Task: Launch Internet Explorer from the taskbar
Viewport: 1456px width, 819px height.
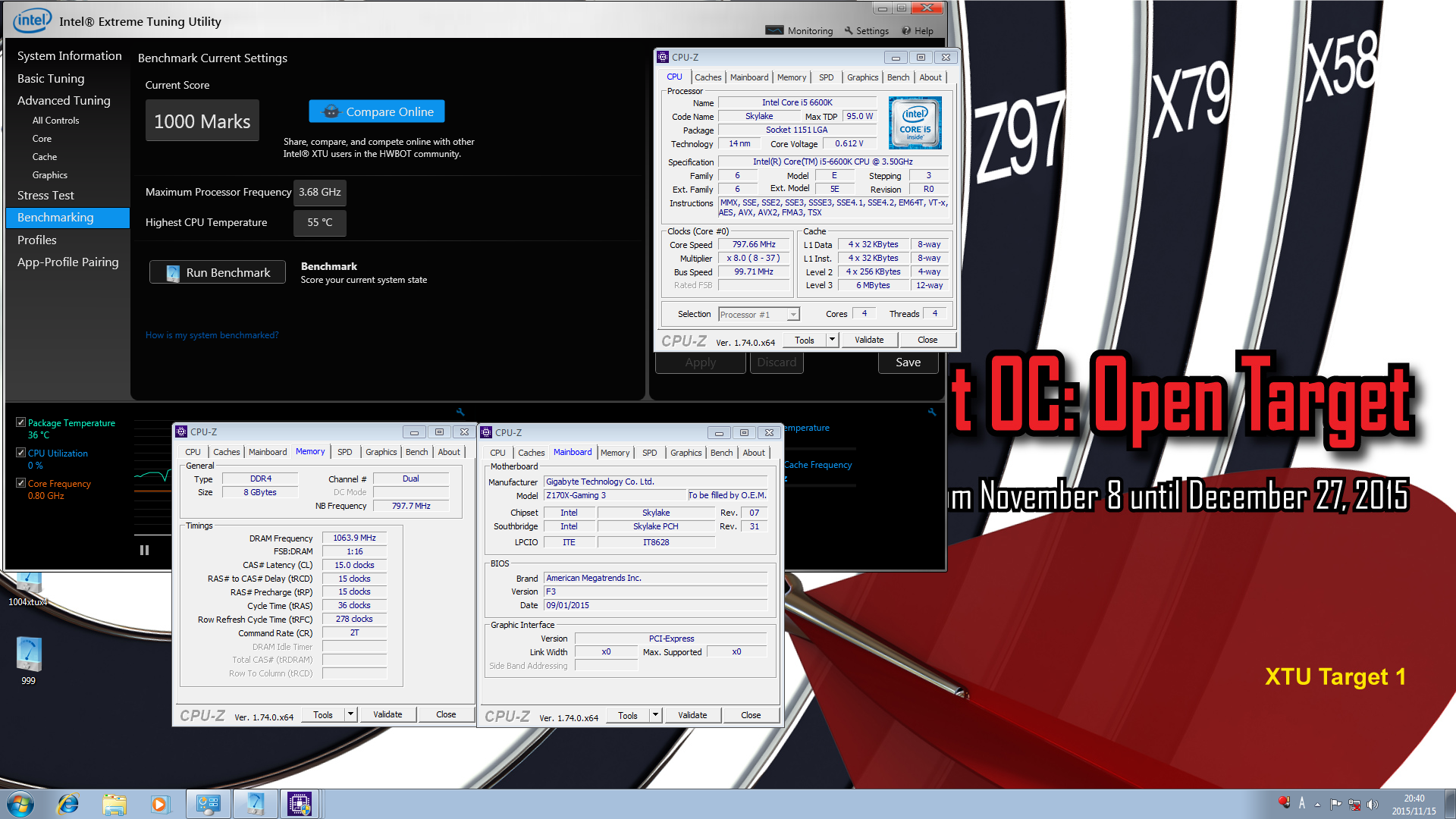Action: (x=68, y=804)
